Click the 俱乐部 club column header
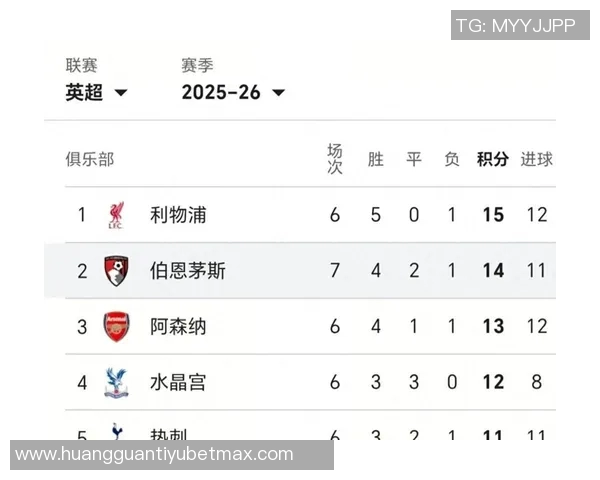Viewport: 600px width, 480px height. click(90, 159)
